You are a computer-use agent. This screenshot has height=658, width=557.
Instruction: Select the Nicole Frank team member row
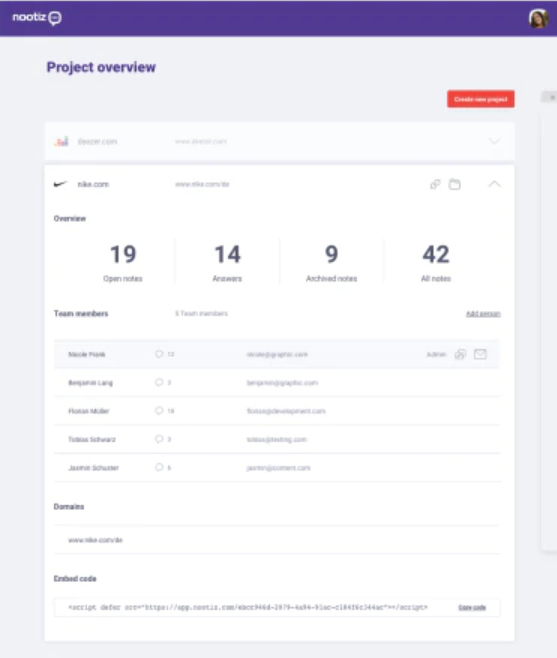[277, 354]
